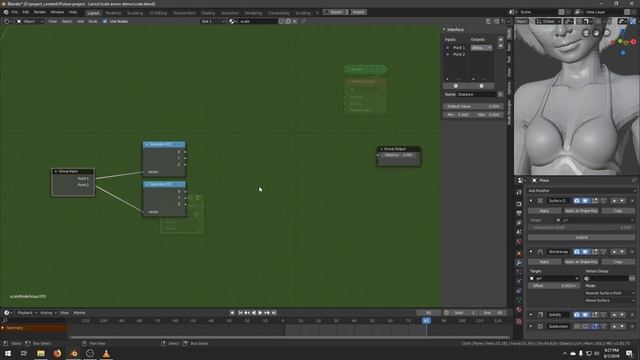Toggle the Use Nodes checkbox
The width and height of the screenshot is (640, 360).
coord(105,21)
